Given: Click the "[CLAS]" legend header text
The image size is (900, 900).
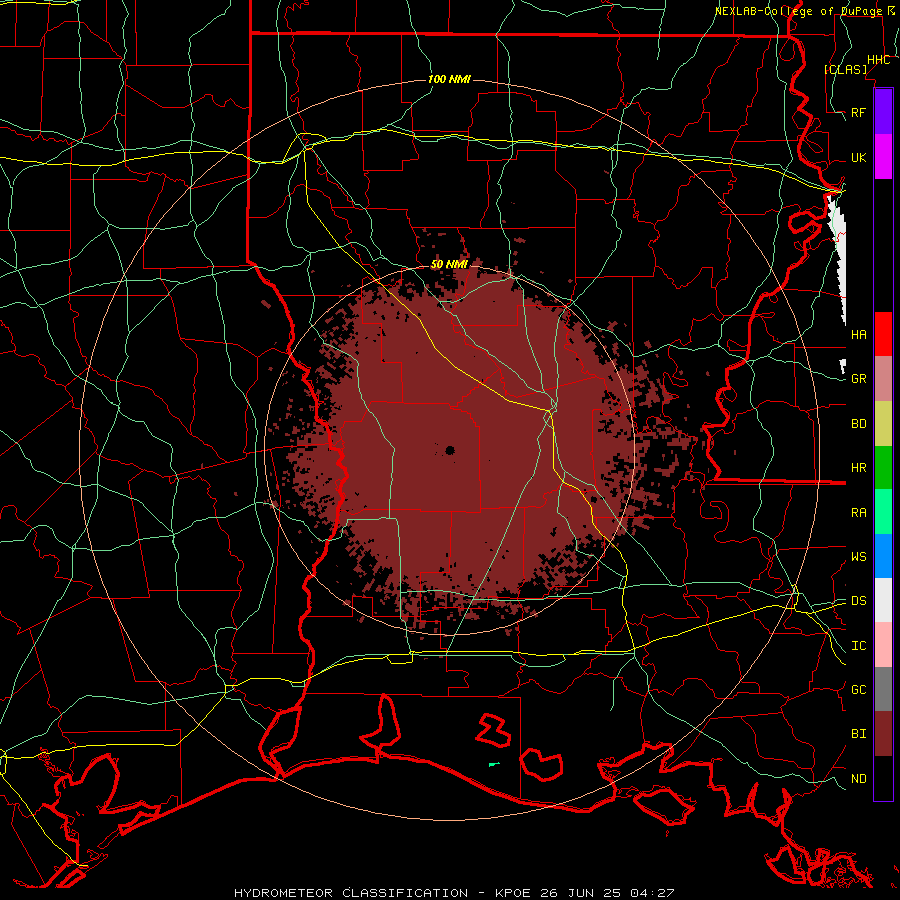Looking at the screenshot, I should tap(845, 69).
